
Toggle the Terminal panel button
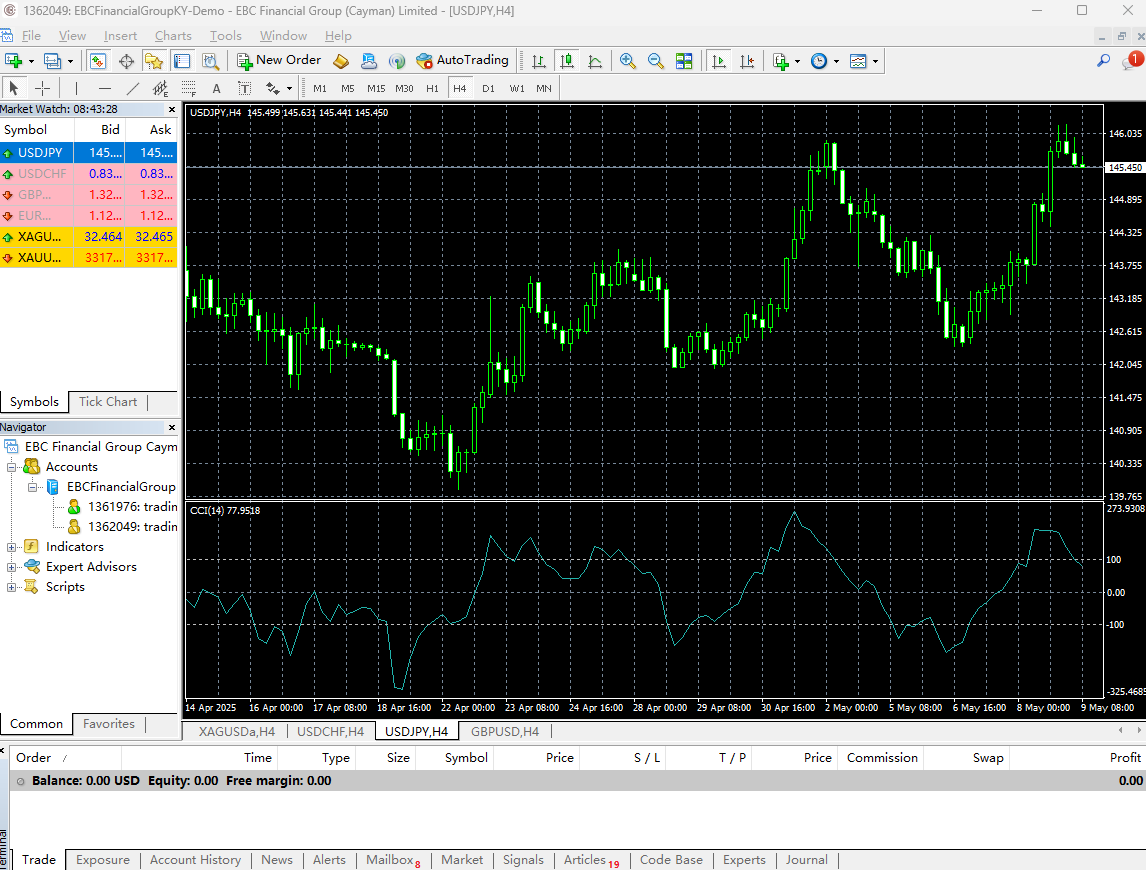tap(182, 61)
